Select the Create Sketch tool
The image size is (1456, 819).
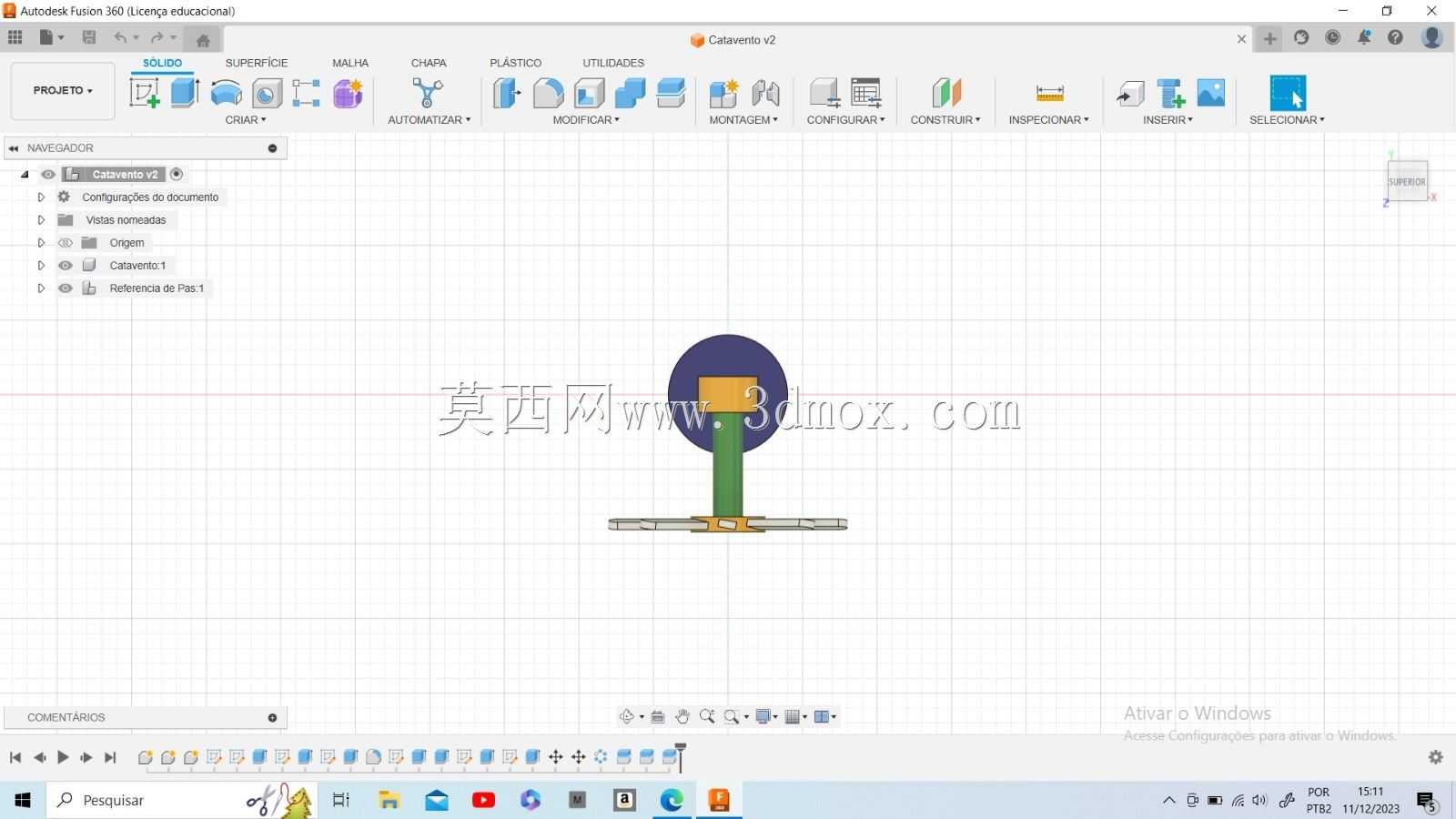145,93
